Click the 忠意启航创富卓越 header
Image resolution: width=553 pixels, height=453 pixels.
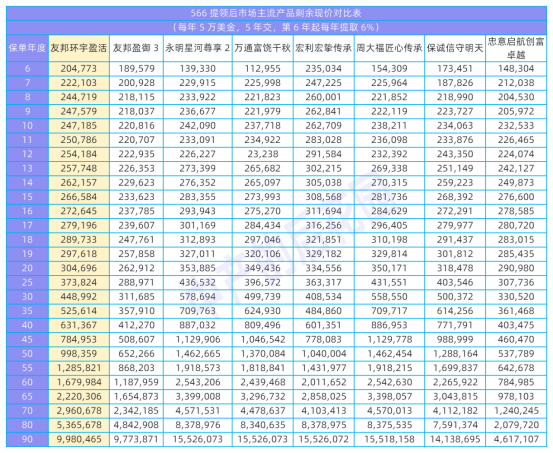point(516,48)
